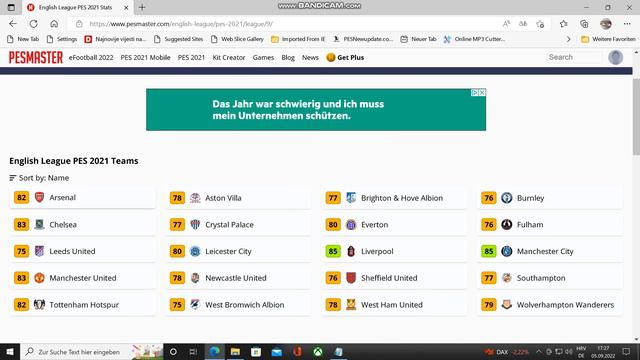This screenshot has width=640, height=360.
Task: Select the Chelsea team crest icon
Action: click(39, 224)
